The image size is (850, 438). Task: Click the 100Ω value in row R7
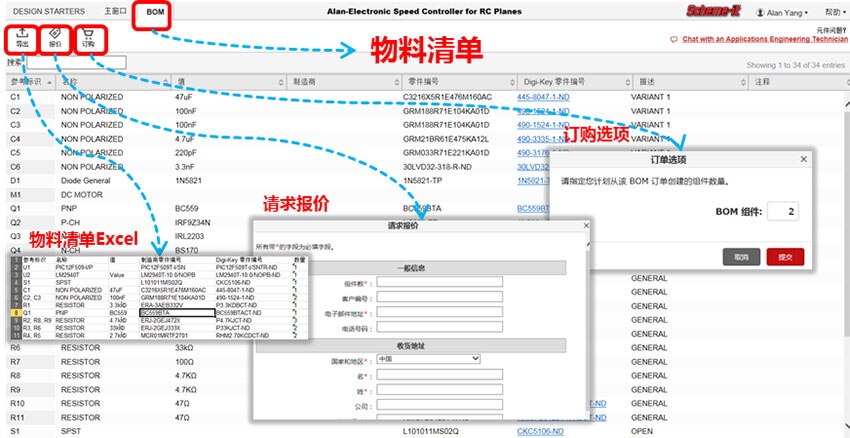click(x=183, y=362)
